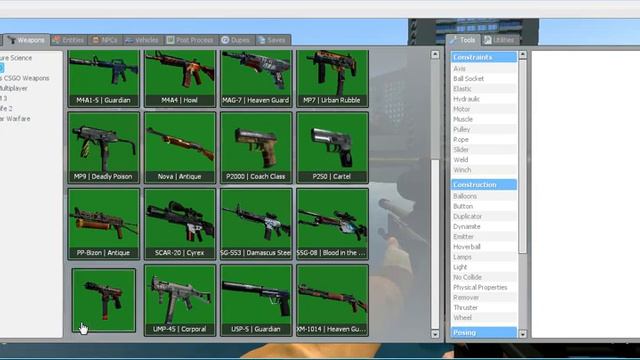
Task: Switch to the Utilities tab
Action: pos(499,40)
